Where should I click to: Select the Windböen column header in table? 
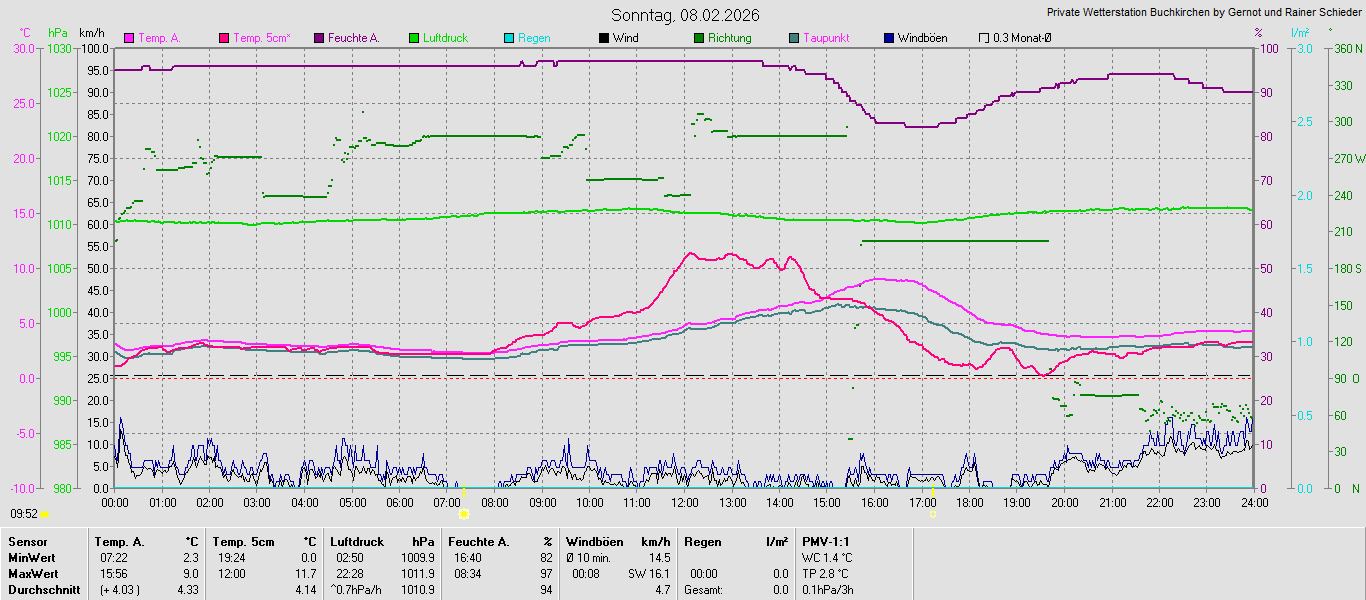pyautogui.click(x=594, y=542)
